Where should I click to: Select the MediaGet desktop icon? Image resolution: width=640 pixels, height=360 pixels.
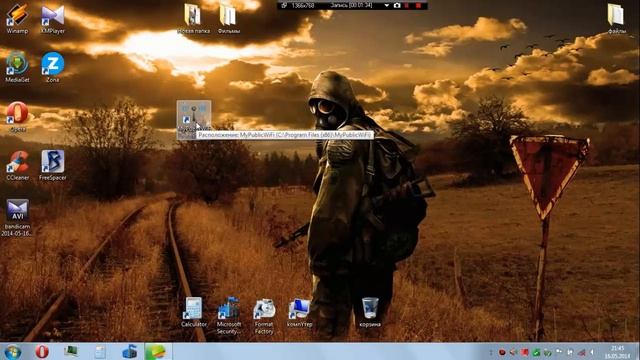click(x=17, y=67)
